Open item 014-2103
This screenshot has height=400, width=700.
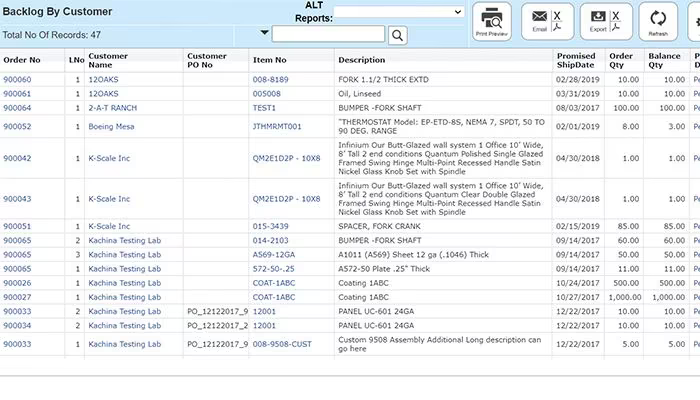tap(271, 240)
